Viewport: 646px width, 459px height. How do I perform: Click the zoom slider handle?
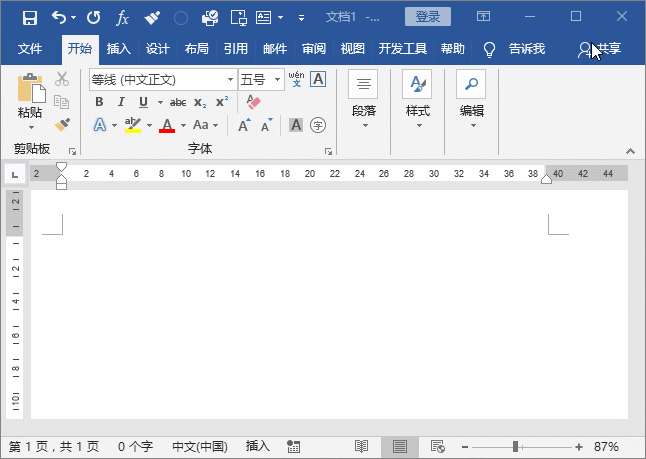[515, 447]
